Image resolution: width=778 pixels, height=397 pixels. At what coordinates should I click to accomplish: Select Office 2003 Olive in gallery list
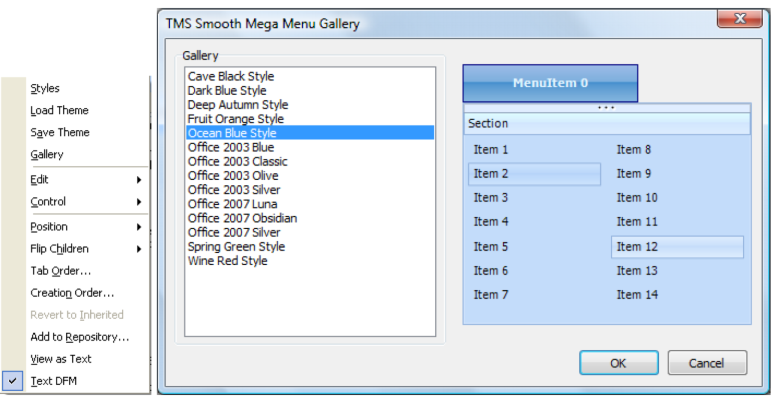click(310, 176)
